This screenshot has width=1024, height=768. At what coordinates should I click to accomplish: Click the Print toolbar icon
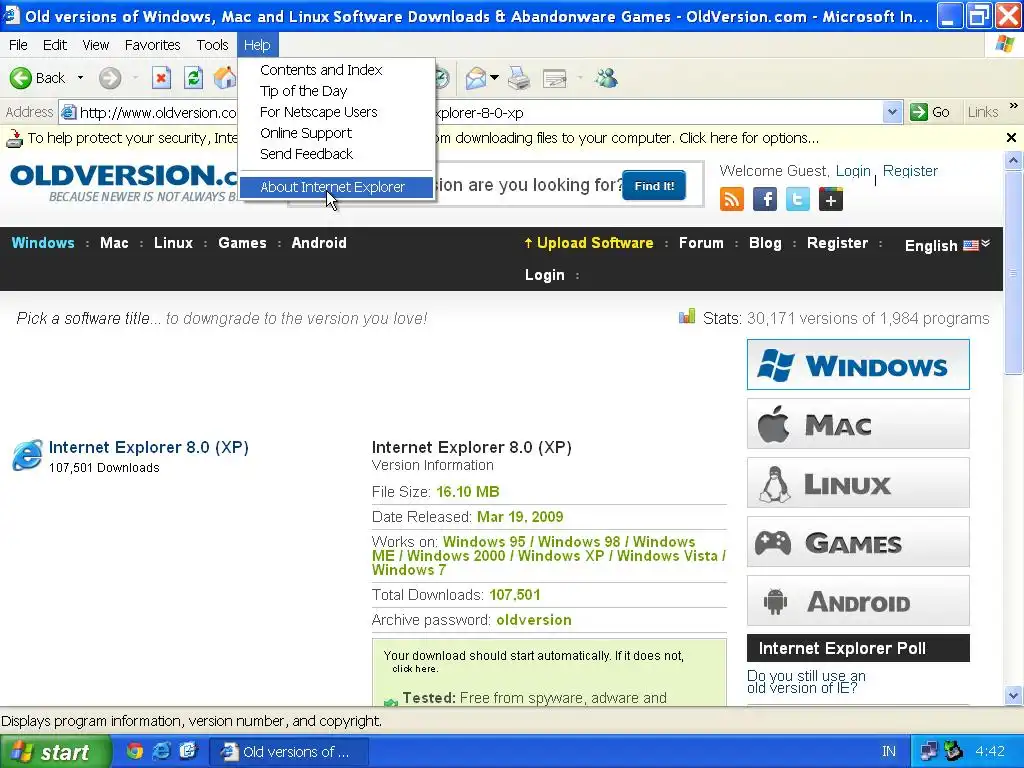(519, 78)
